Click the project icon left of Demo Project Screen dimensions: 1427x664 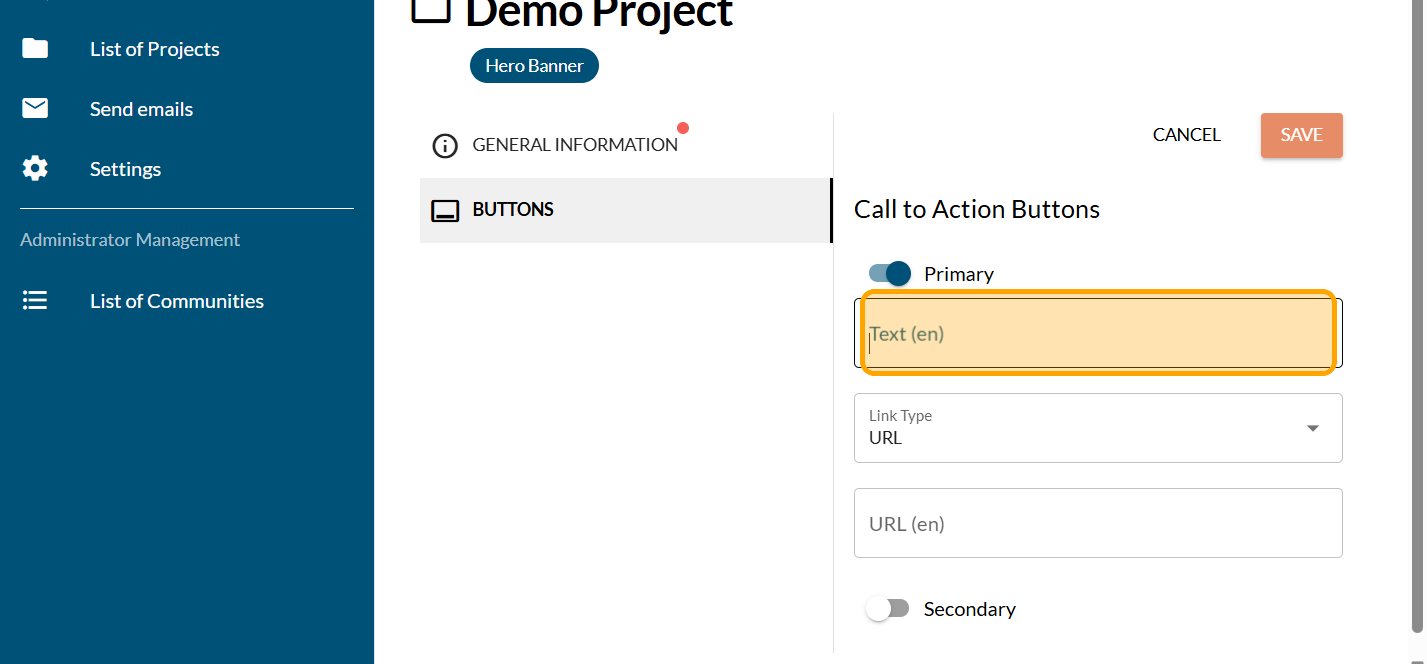click(431, 10)
